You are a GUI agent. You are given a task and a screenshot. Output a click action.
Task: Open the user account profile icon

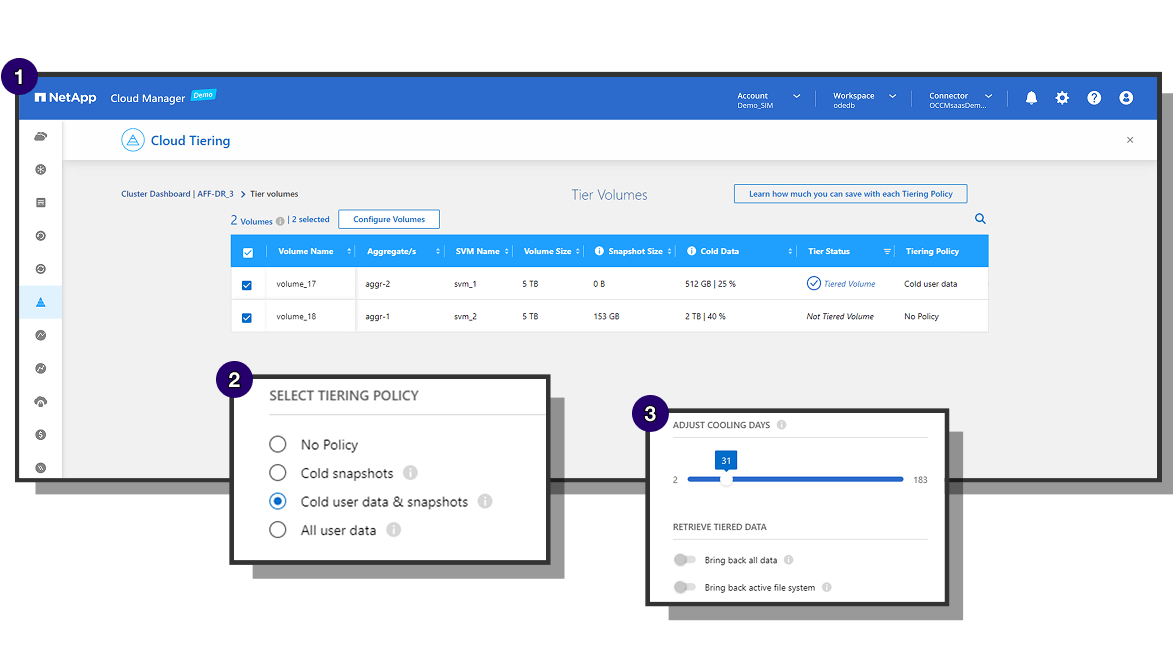(x=1126, y=98)
